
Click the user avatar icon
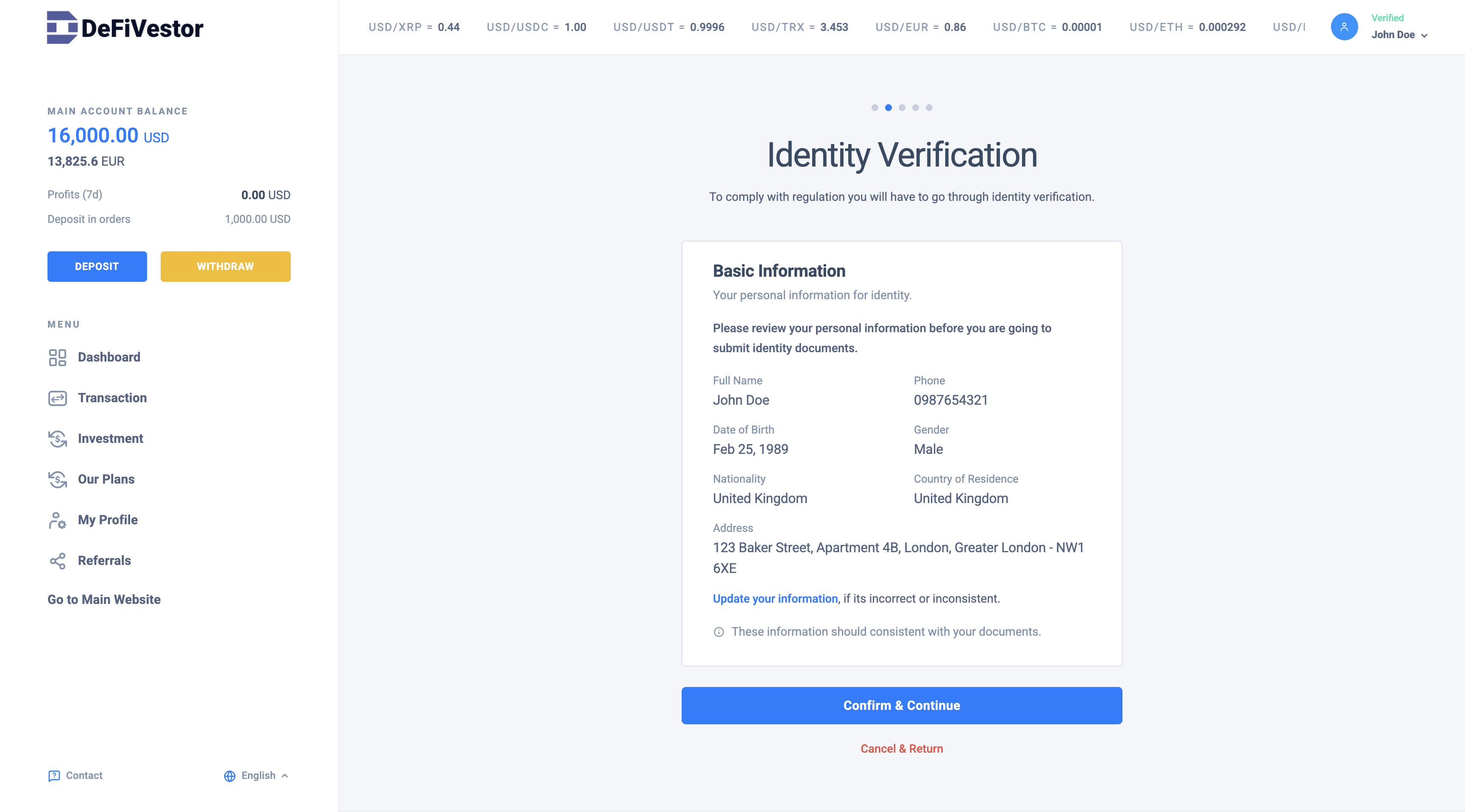click(1344, 27)
